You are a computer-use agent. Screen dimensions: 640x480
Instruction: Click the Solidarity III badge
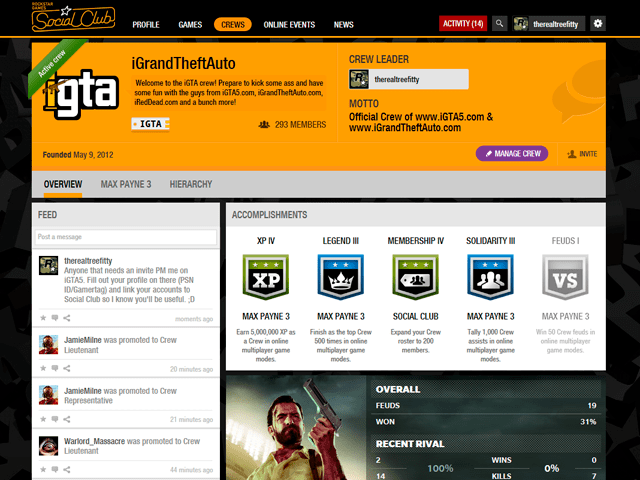[491, 277]
